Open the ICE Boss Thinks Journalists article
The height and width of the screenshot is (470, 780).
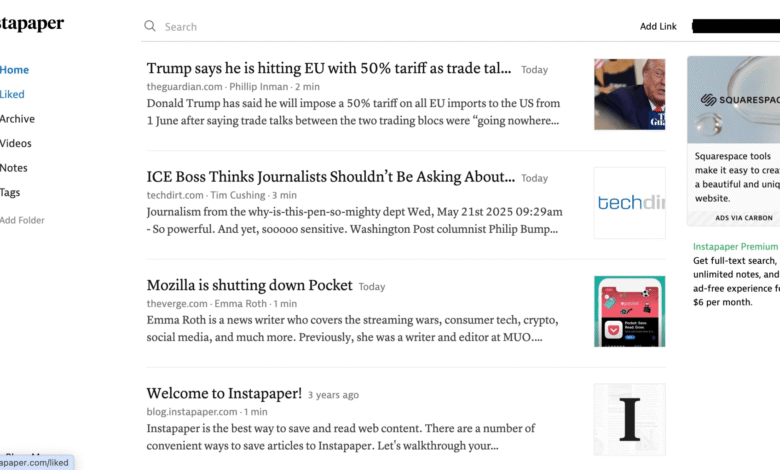coord(330,177)
